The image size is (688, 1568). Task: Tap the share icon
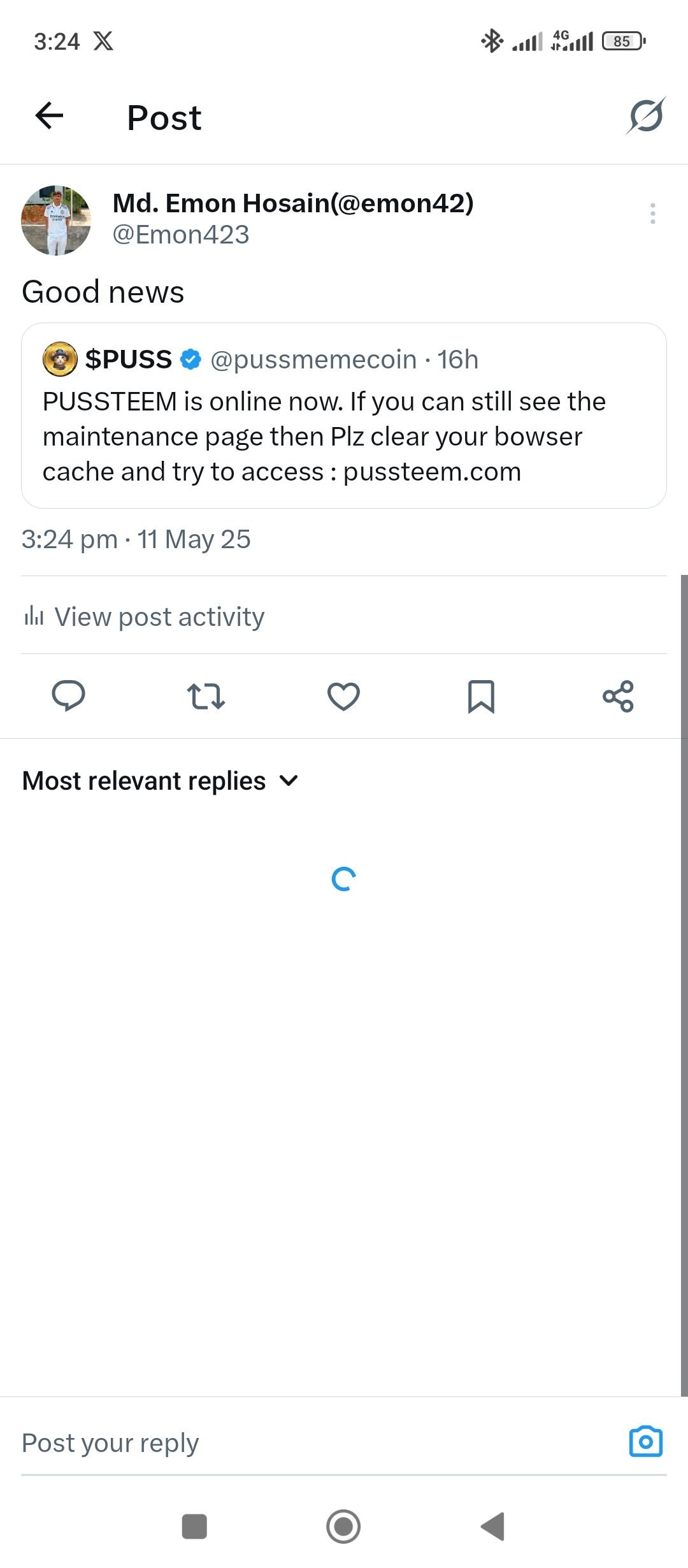pos(619,696)
